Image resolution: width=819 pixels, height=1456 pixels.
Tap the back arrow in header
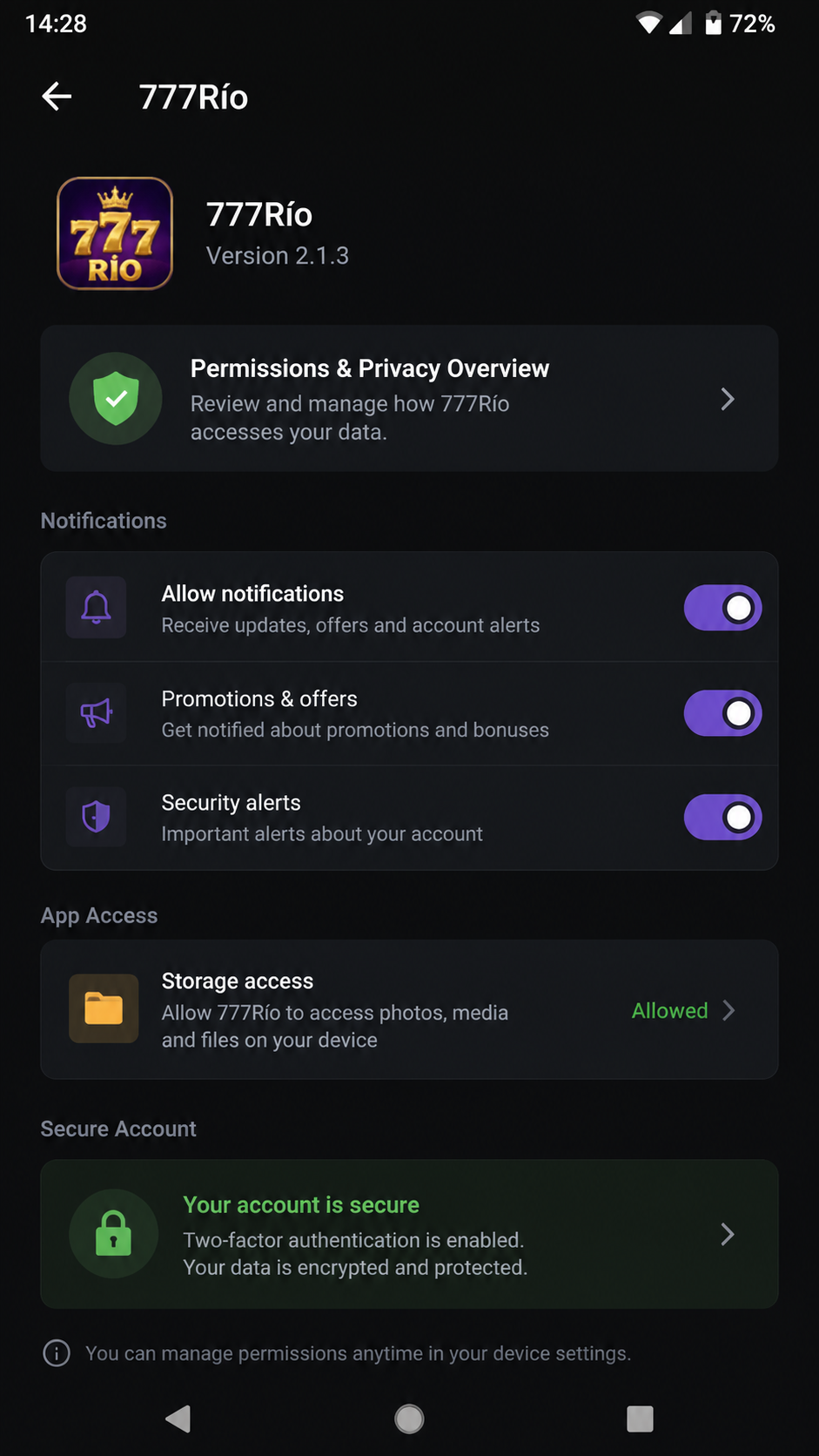pos(57,96)
